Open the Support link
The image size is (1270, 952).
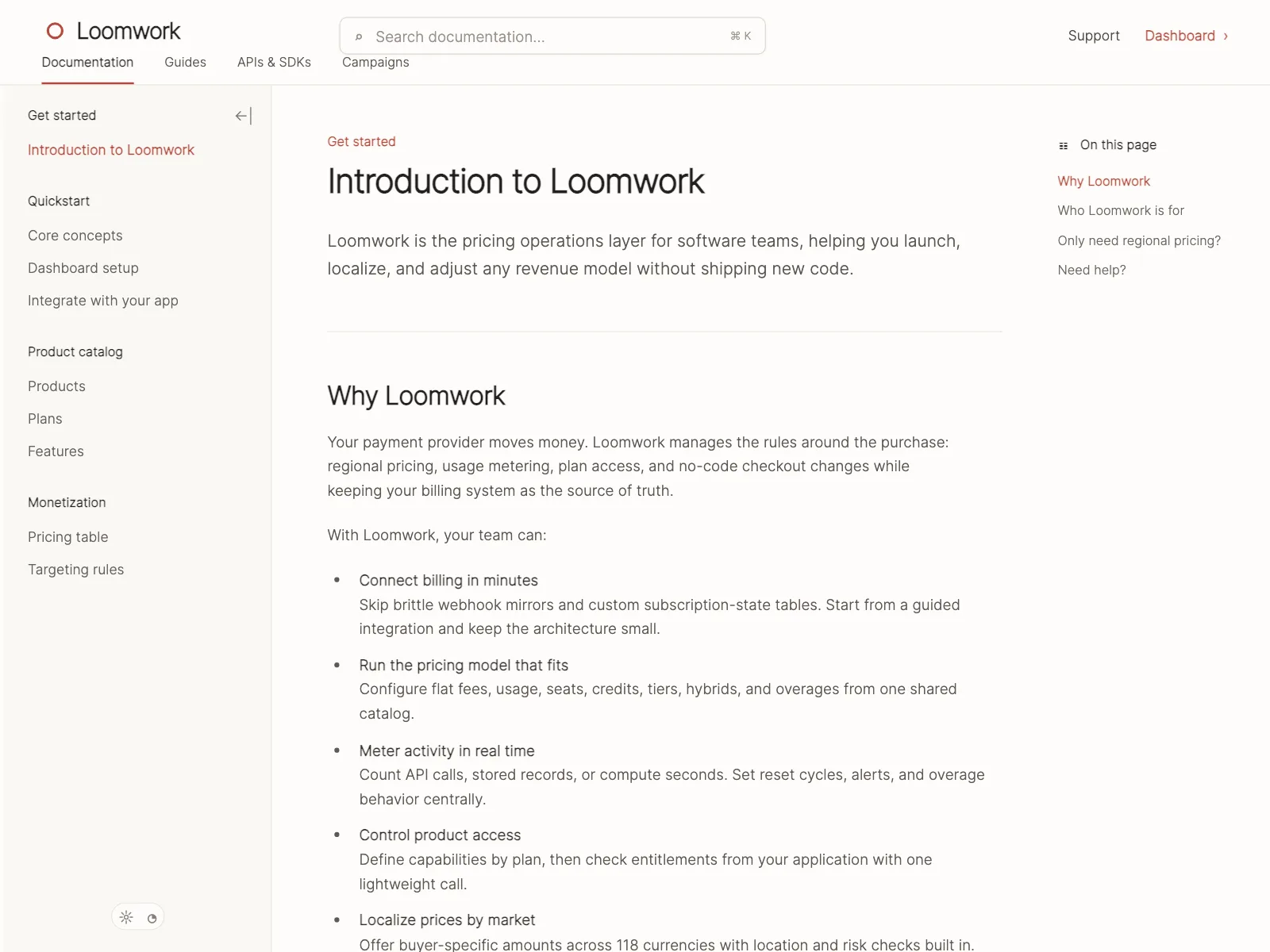[x=1094, y=36]
